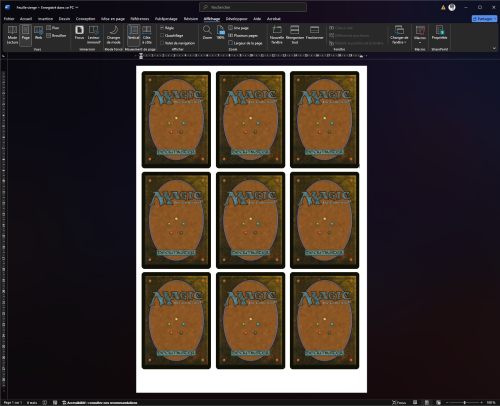Click the zoom in plus button
Viewport: 500px width, 406px height.
coord(481,403)
